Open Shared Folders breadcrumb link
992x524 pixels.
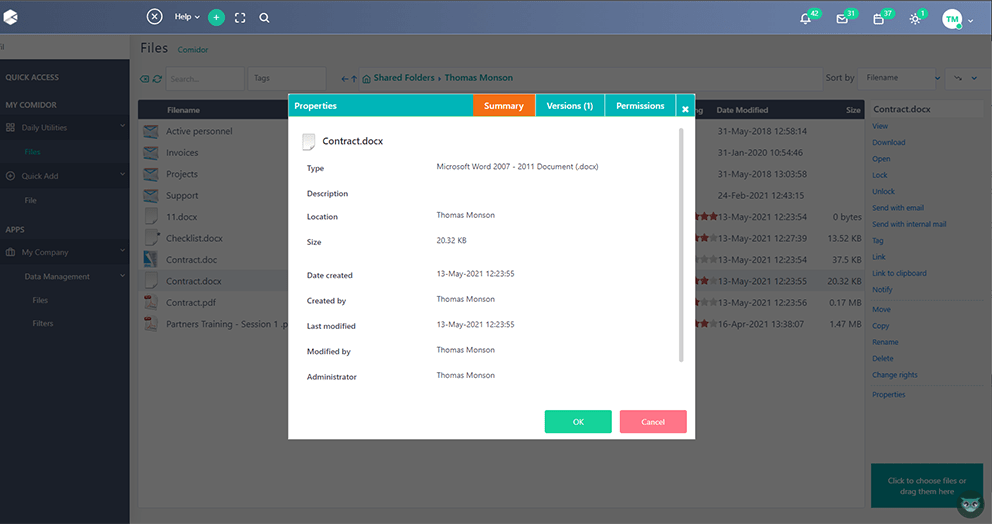(x=404, y=78)
